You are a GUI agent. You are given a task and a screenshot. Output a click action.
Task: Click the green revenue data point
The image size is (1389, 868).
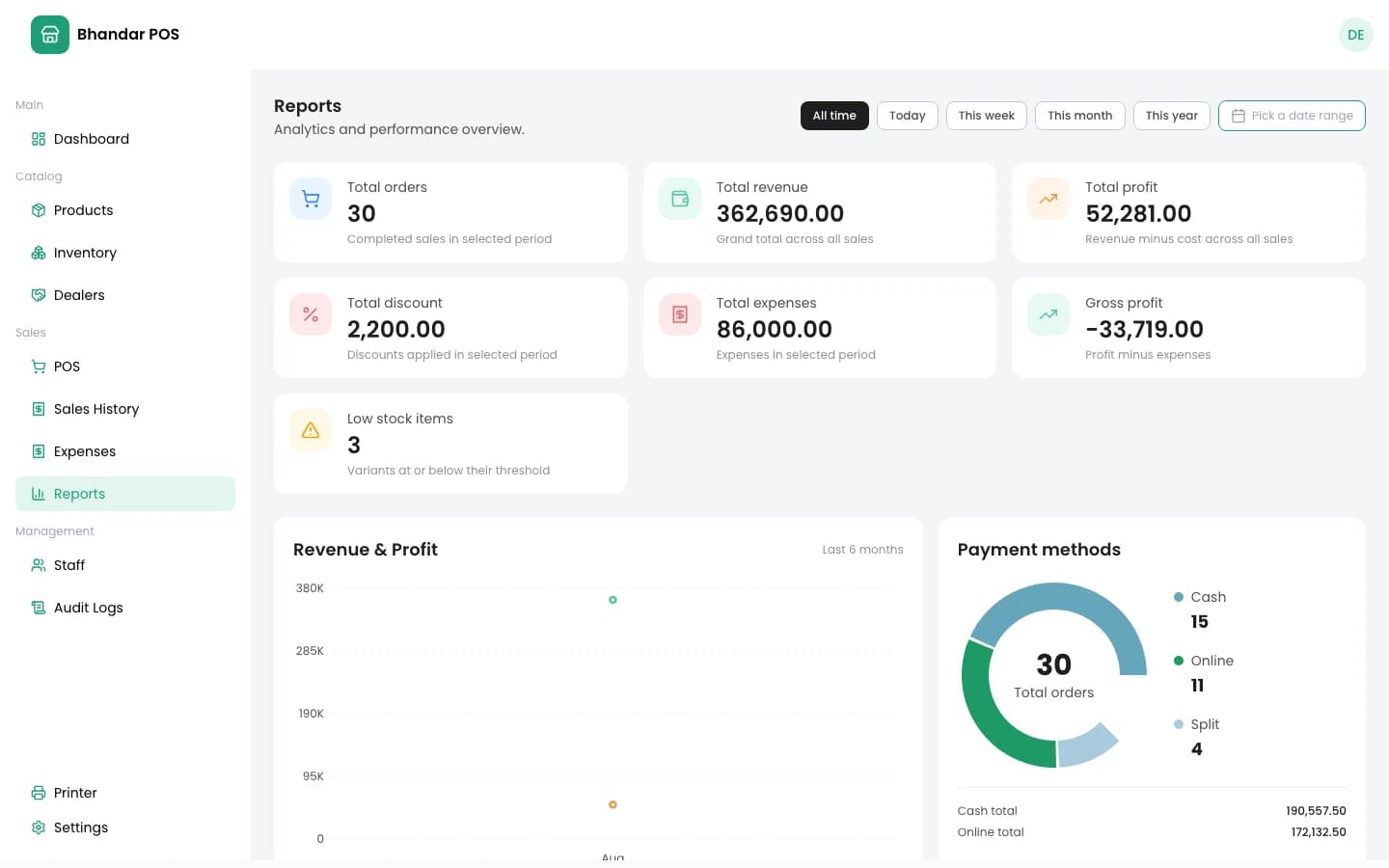pos(613,600)
